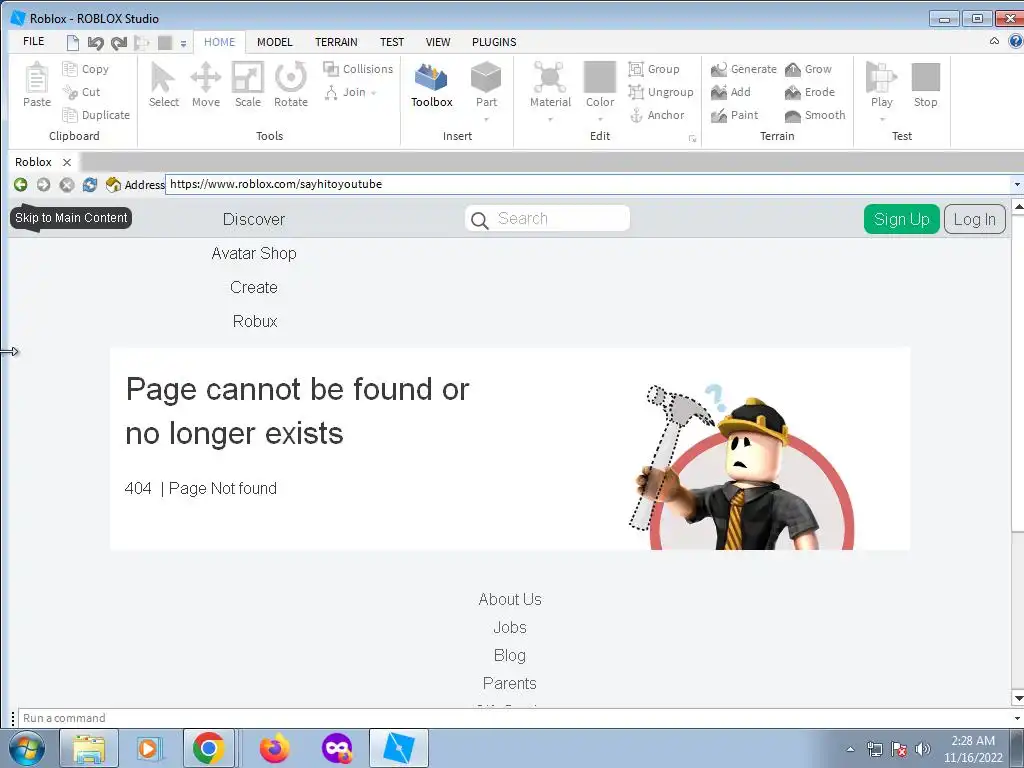Pick the Select tool arrow

pyautogui.click(x=163, y=85)
